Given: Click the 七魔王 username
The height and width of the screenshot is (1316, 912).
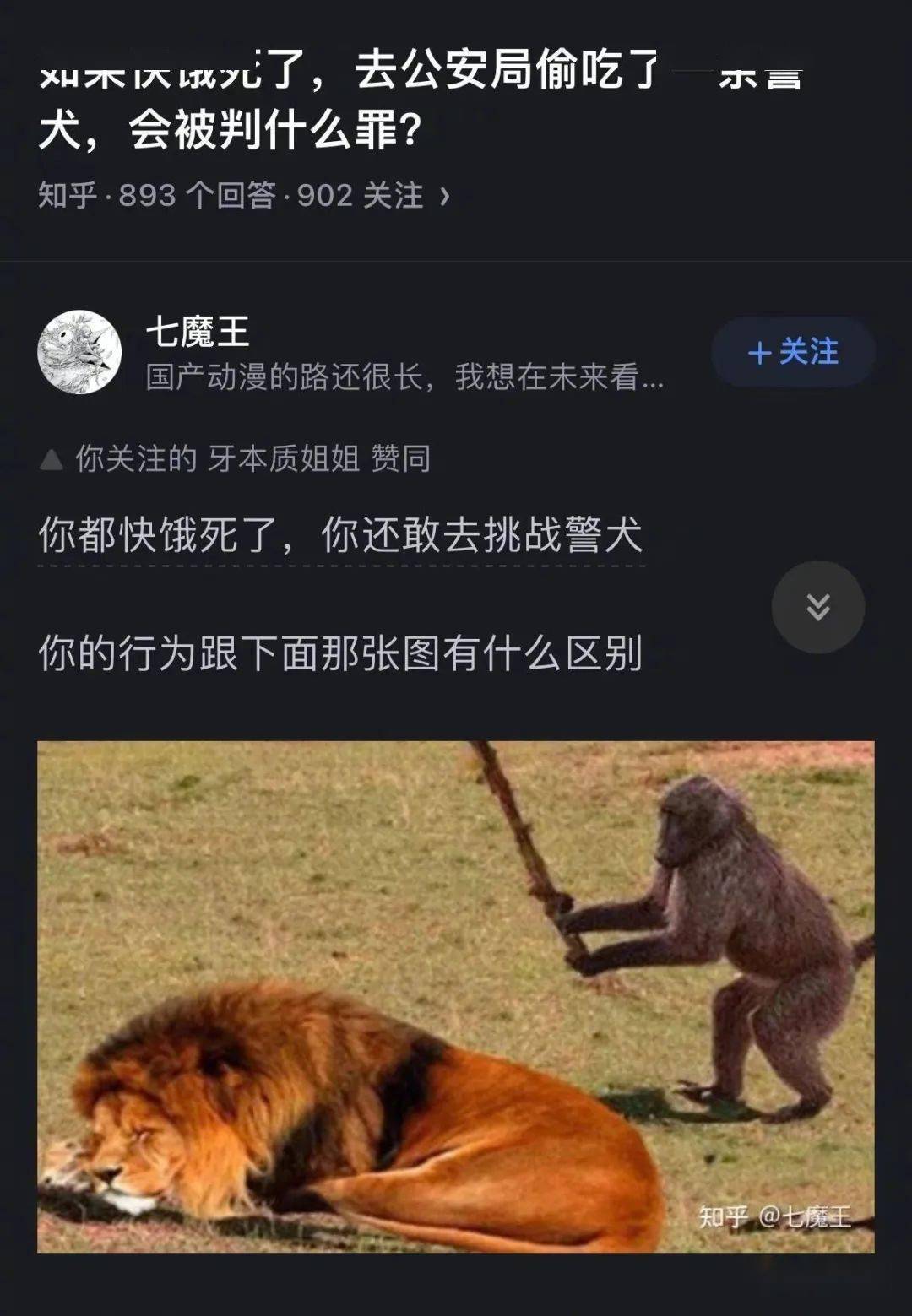Looking at the screenshot, I should [x=197, y=331].
